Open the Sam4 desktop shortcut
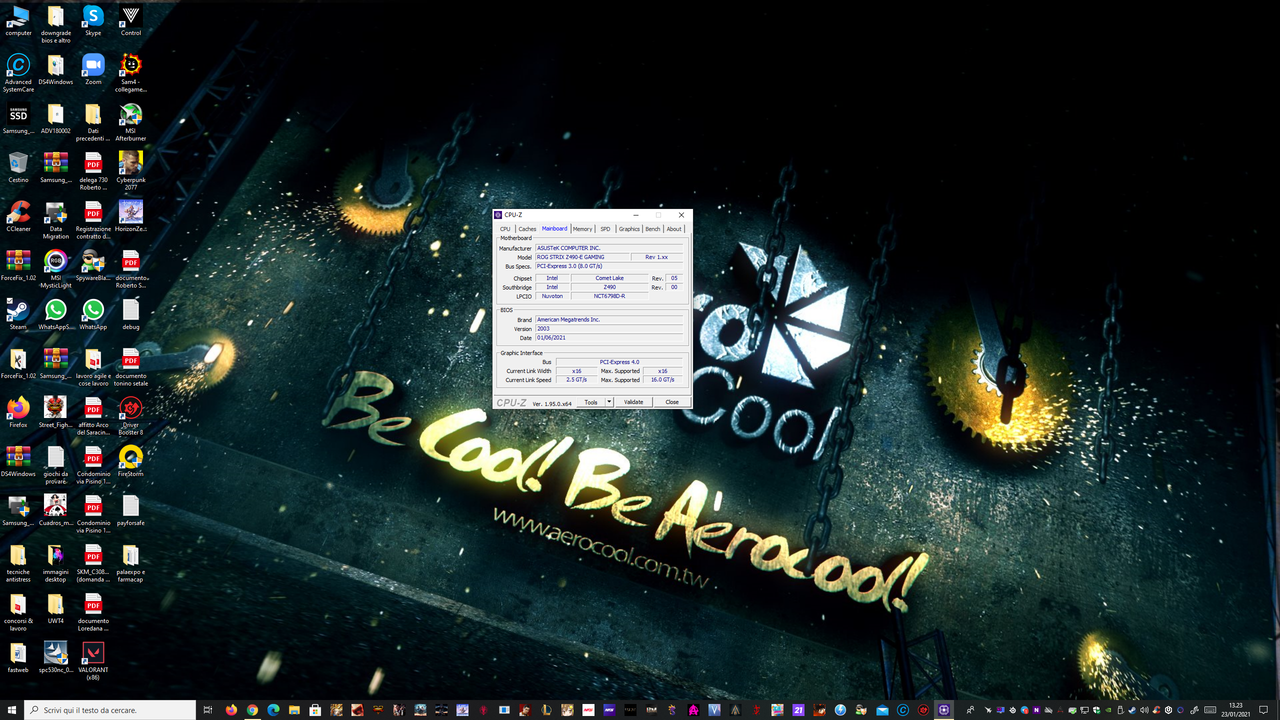This screenshot has width=1280, height=720. tap(131, 74)
